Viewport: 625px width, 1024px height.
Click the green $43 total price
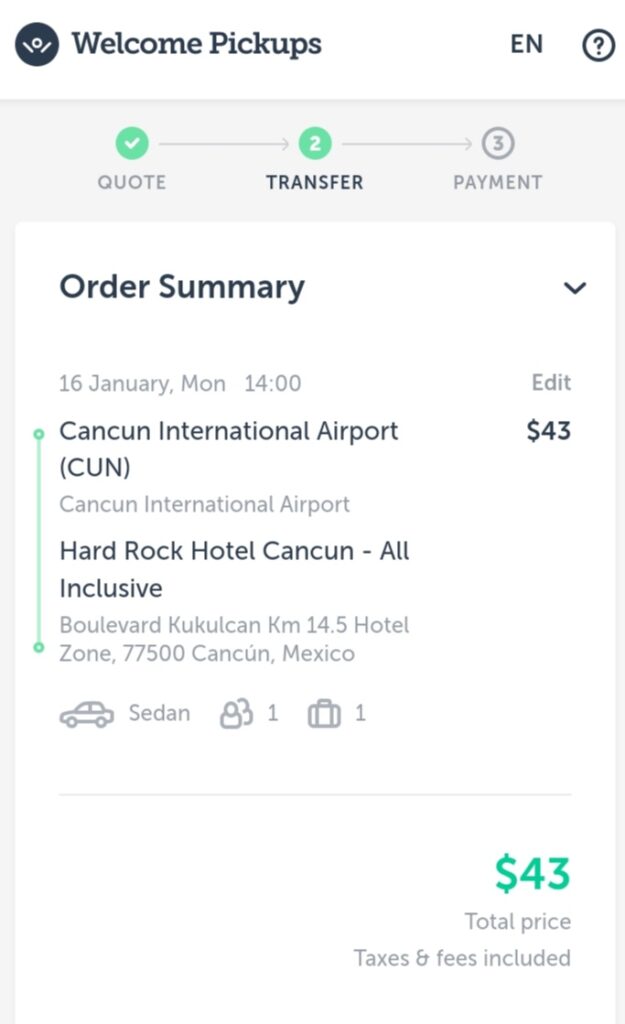coord(532,873)
